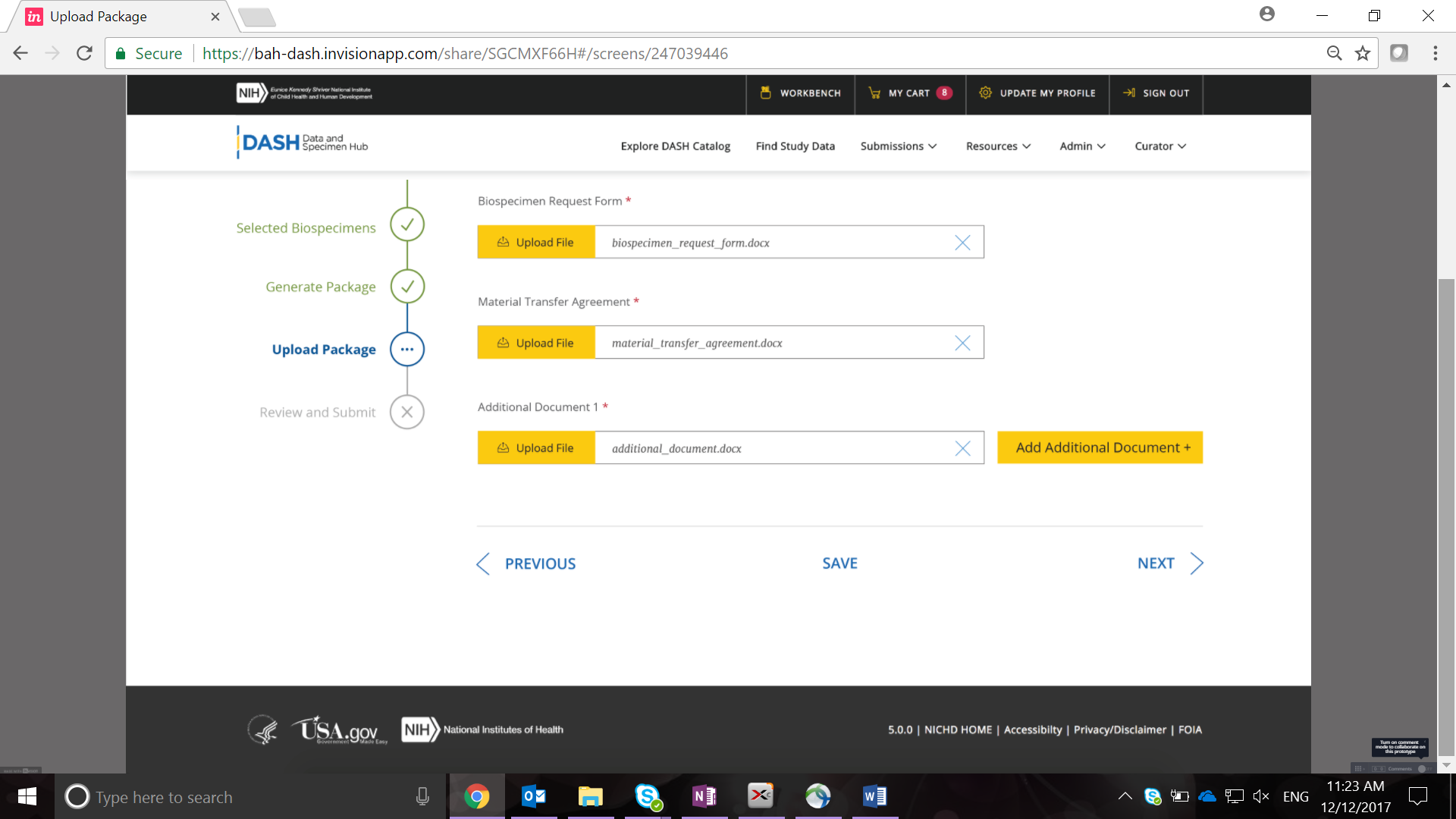Open the Resources dropdown menu
The width and height of the screenshot is (1456, 819).
[x=998, y=146]
